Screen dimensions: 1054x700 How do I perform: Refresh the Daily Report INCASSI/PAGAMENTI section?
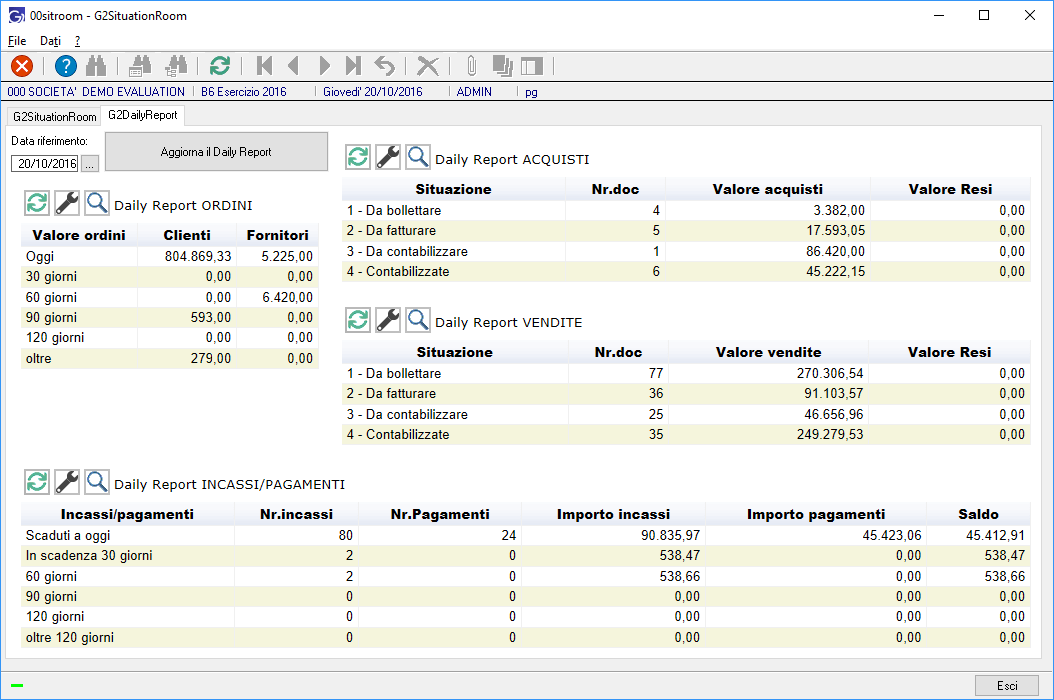(37, 481)
